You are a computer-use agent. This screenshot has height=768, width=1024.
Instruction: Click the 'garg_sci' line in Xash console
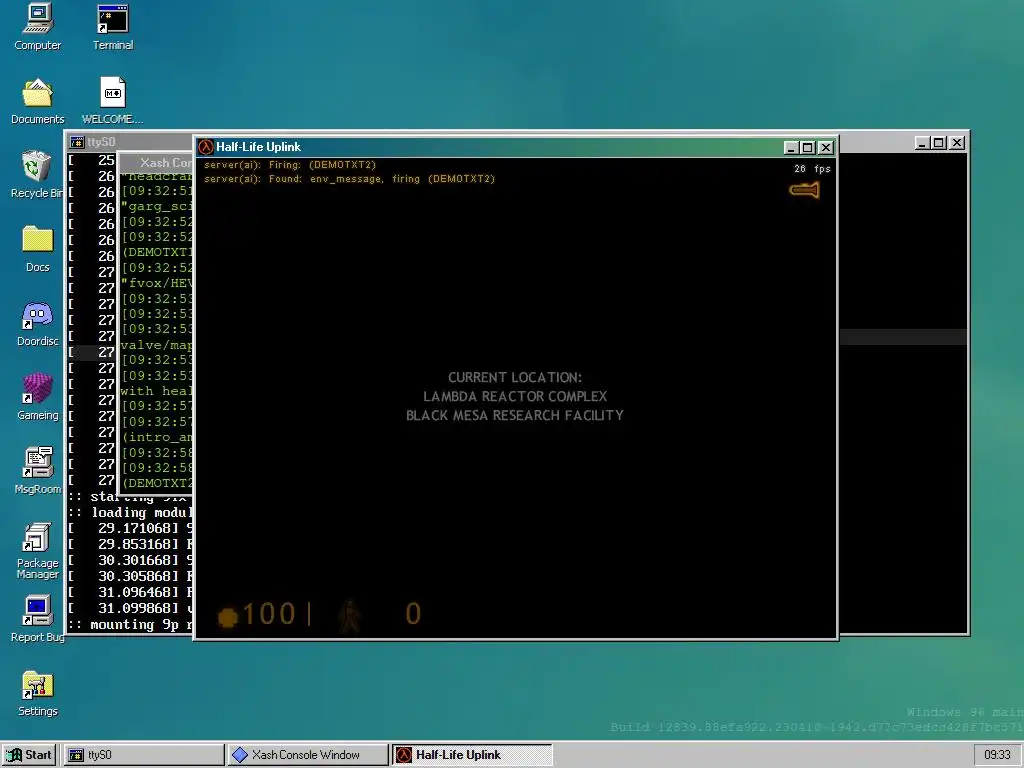coord(157,206)
